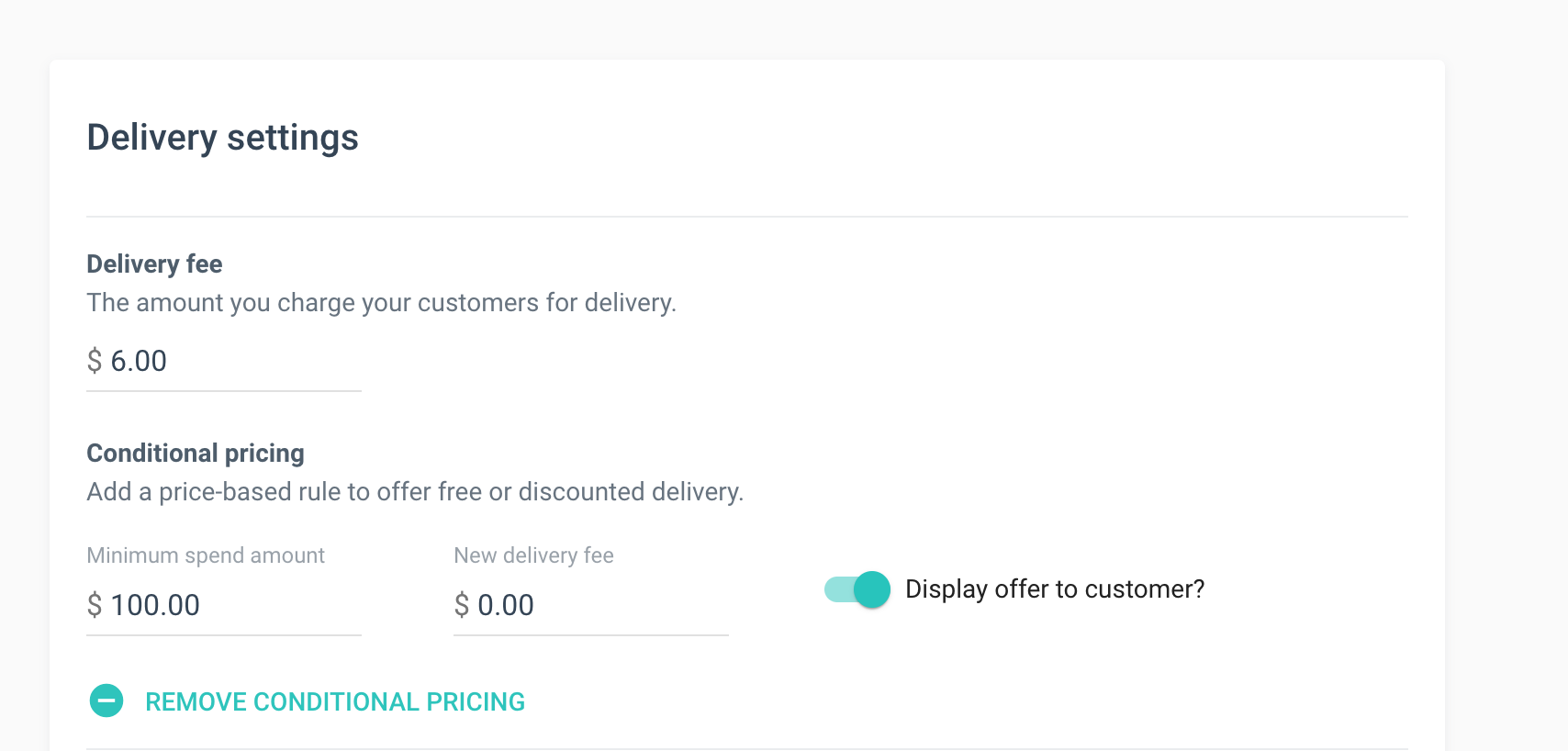Click the minus circle remove icon

[106, 701]
